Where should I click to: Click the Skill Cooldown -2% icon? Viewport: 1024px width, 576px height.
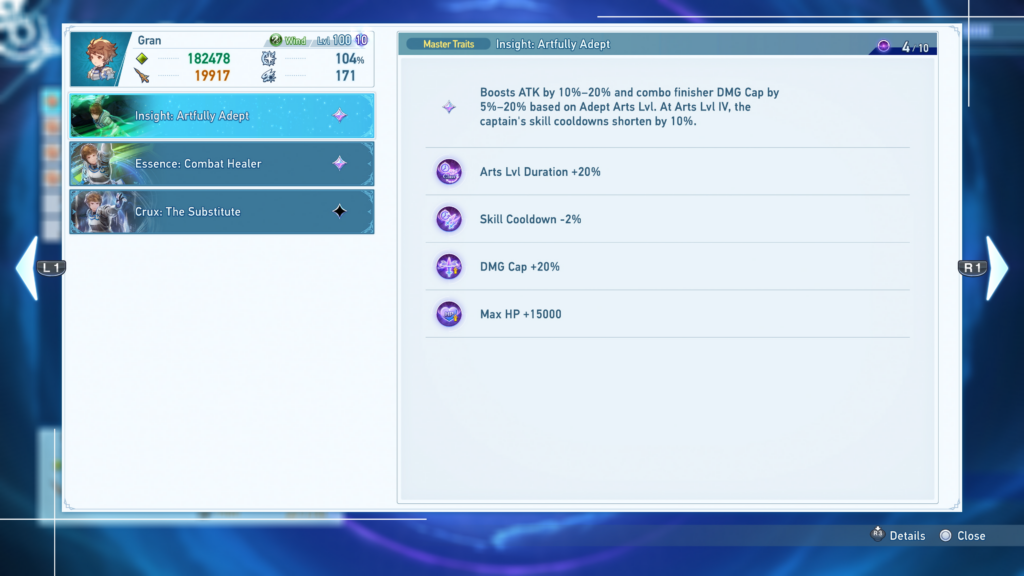tap(449, 219)
